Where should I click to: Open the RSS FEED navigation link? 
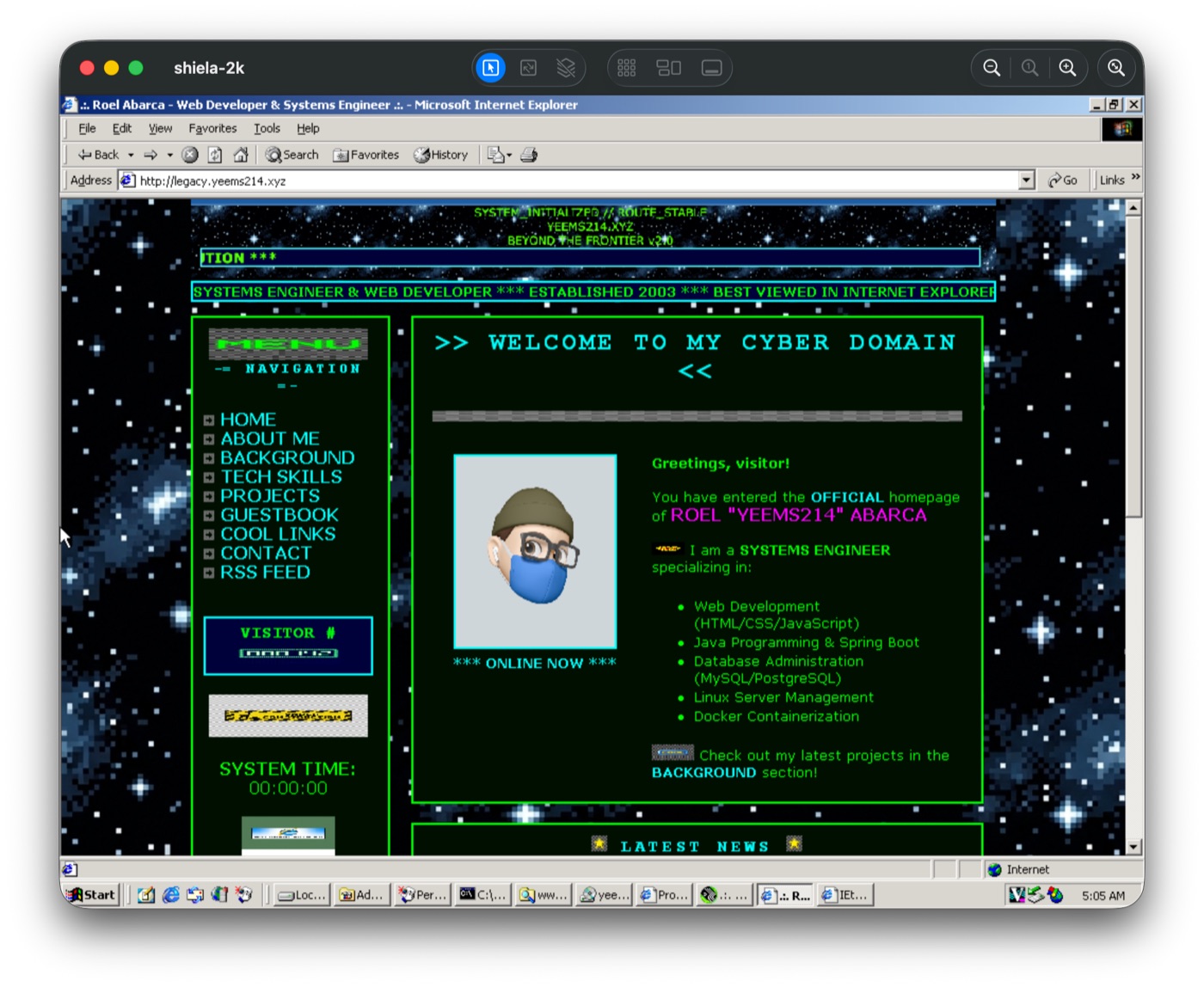tap(265, 573)
